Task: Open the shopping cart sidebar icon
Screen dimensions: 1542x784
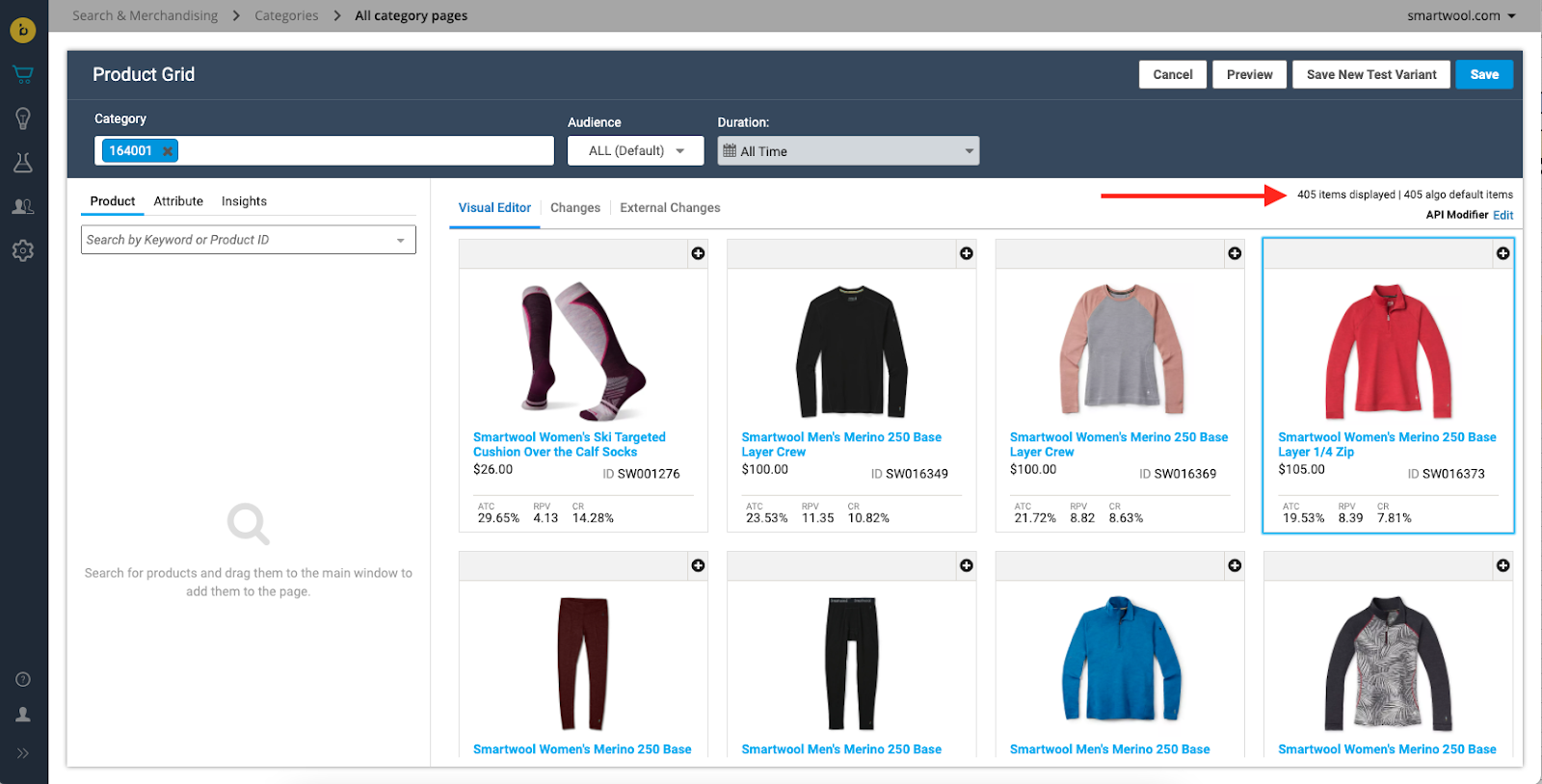Action: point(23,74)
